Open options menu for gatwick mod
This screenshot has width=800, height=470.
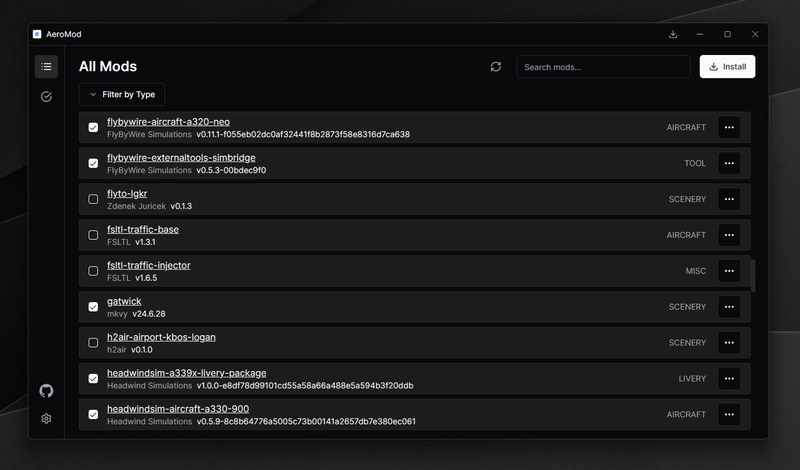click(729, 307)
